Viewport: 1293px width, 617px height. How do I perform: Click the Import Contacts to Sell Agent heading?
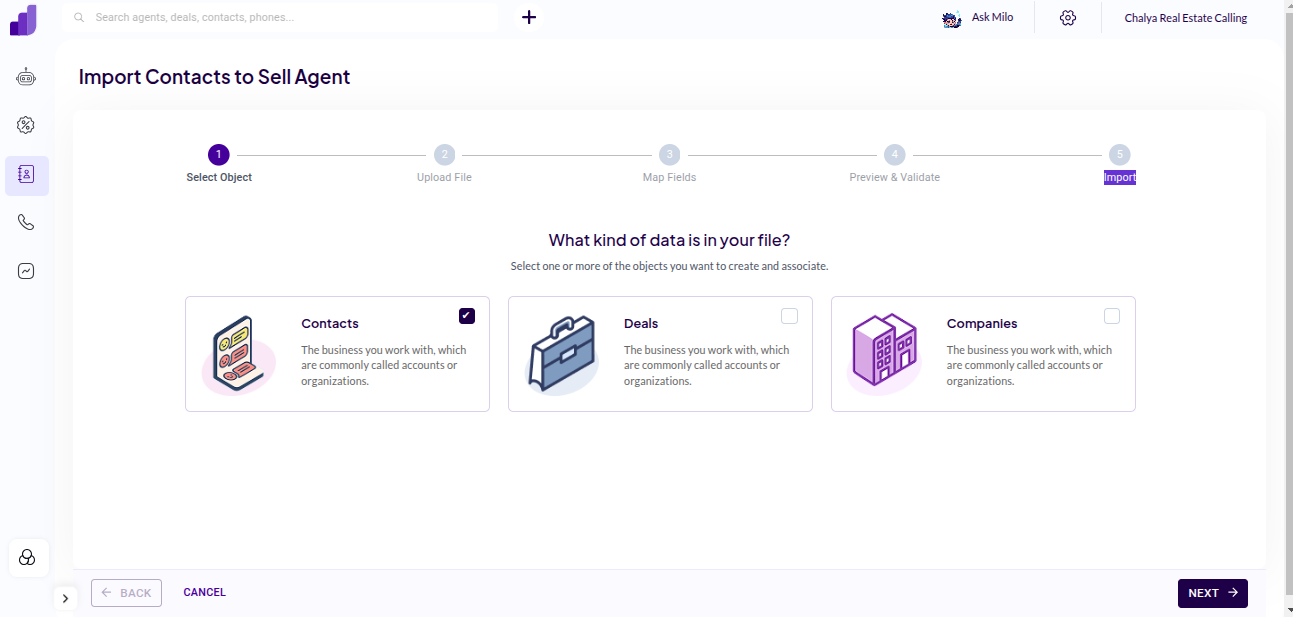(214, 77)
